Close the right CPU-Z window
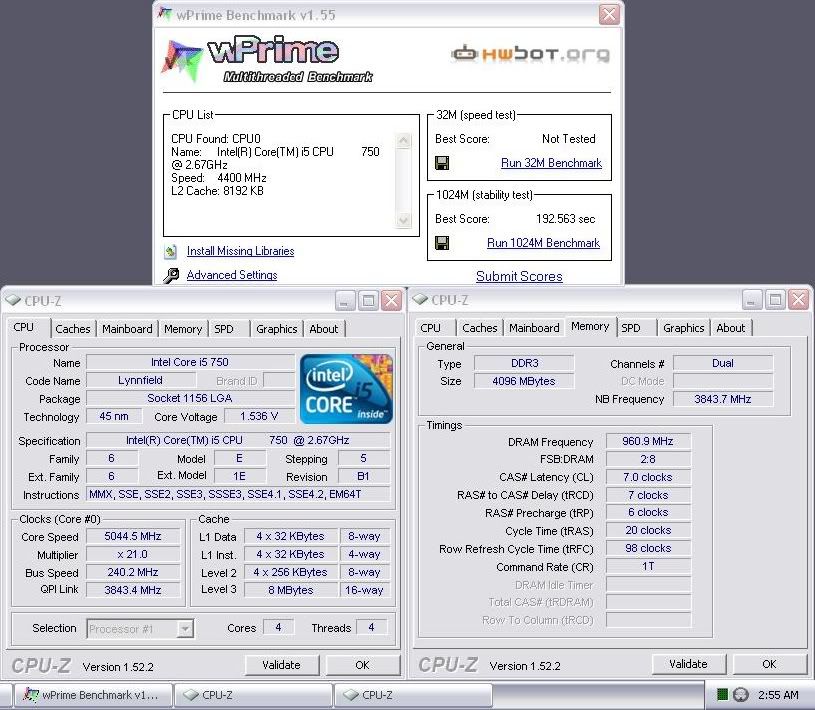 coord(798,300)
